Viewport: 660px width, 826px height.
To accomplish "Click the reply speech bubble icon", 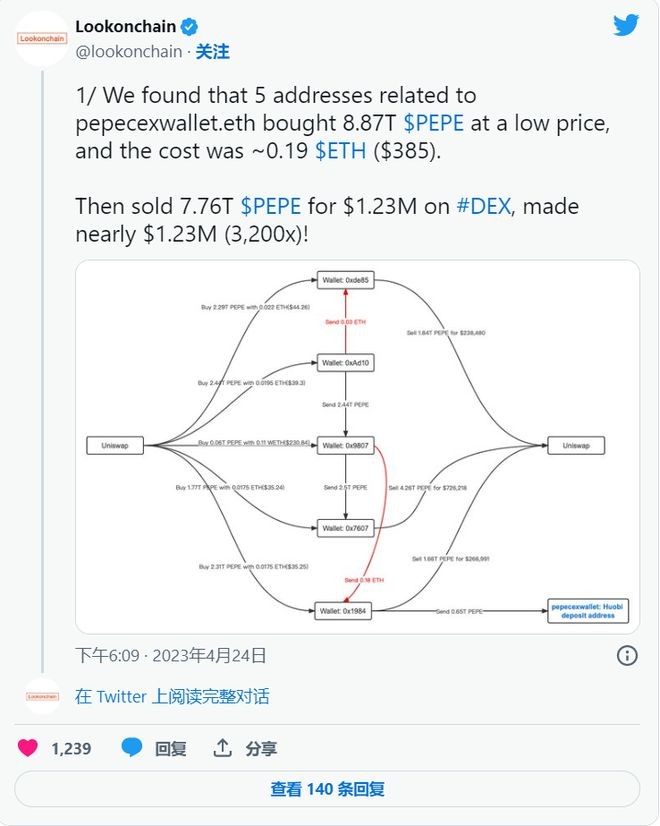I will pyautogui.click(x=132, y=748).
